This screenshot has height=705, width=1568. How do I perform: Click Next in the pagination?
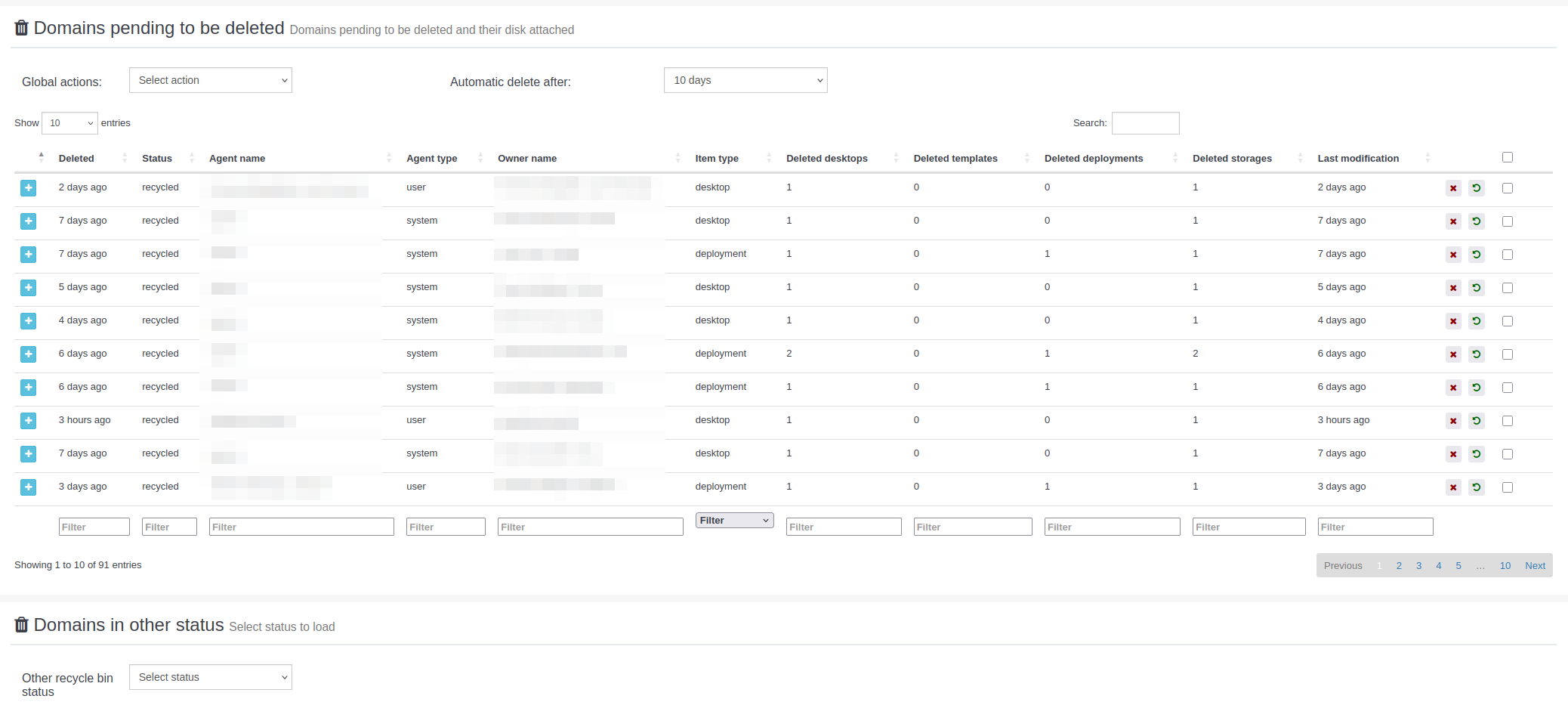[1535, 566]
